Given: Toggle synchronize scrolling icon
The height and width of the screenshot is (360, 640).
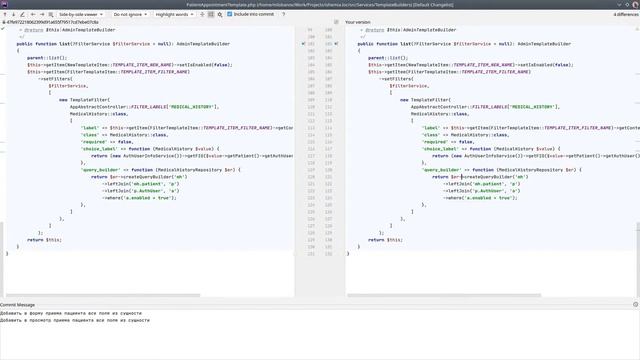Looking at the screenshot, I should pos(211,14).
